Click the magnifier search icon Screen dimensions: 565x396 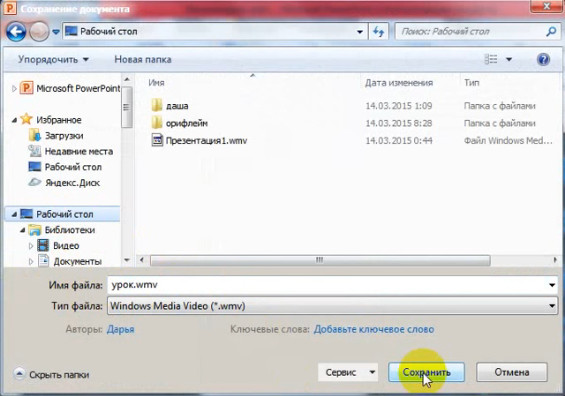point(551,32)
